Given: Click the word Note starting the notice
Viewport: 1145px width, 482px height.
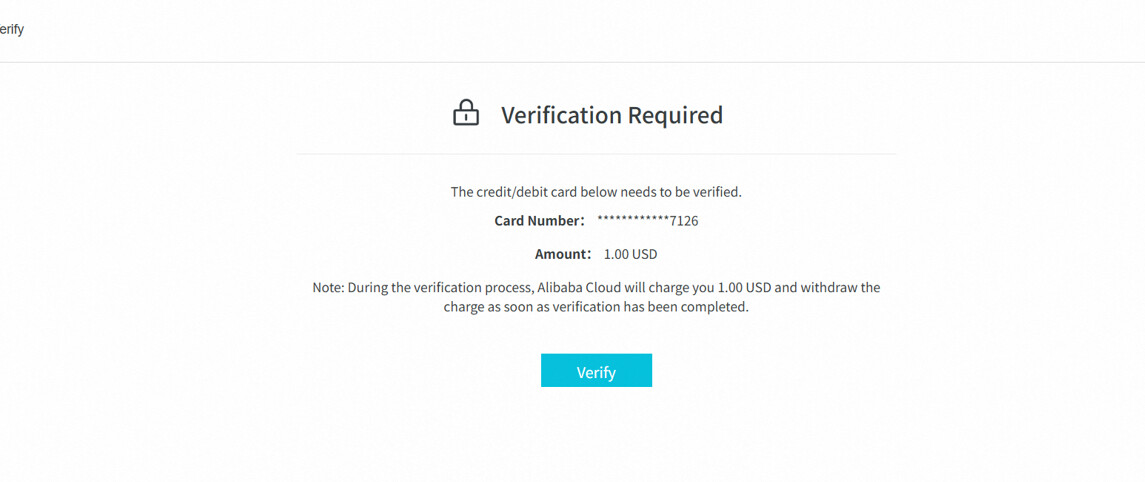Looking at the screenshot, I should (327, 288).
